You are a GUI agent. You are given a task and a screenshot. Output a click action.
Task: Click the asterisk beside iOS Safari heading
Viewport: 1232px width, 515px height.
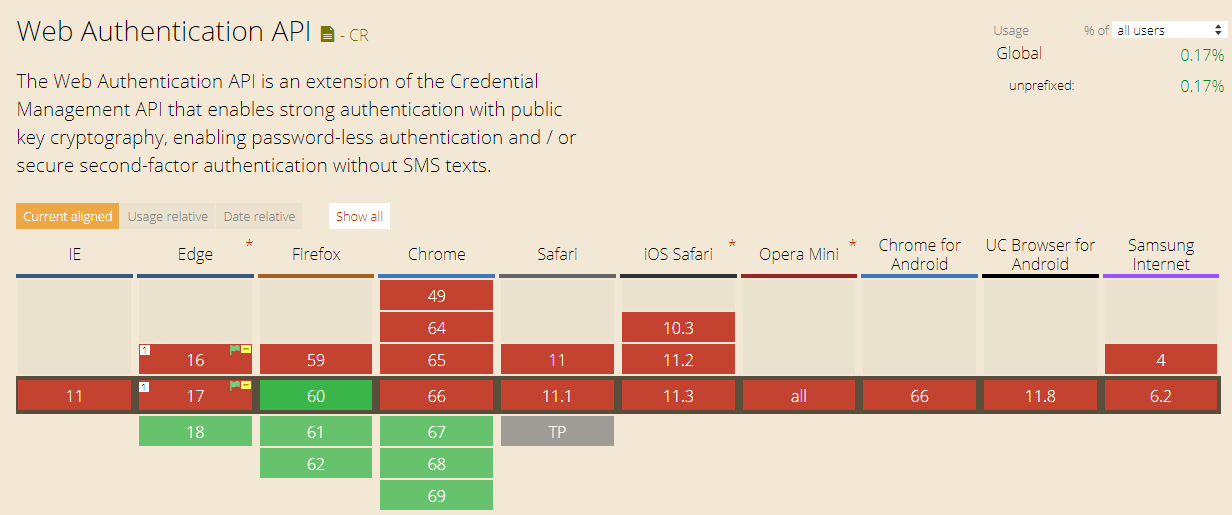732,244
